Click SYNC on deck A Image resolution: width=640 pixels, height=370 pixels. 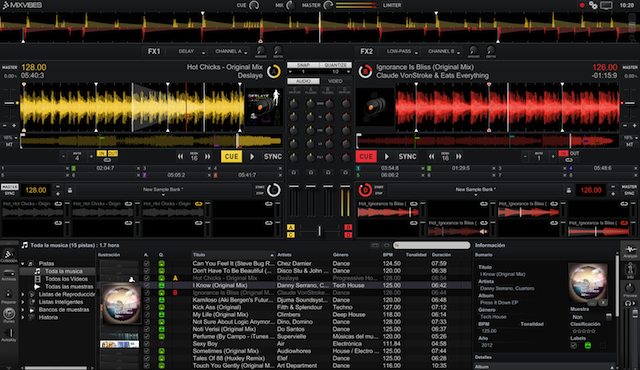273,157
